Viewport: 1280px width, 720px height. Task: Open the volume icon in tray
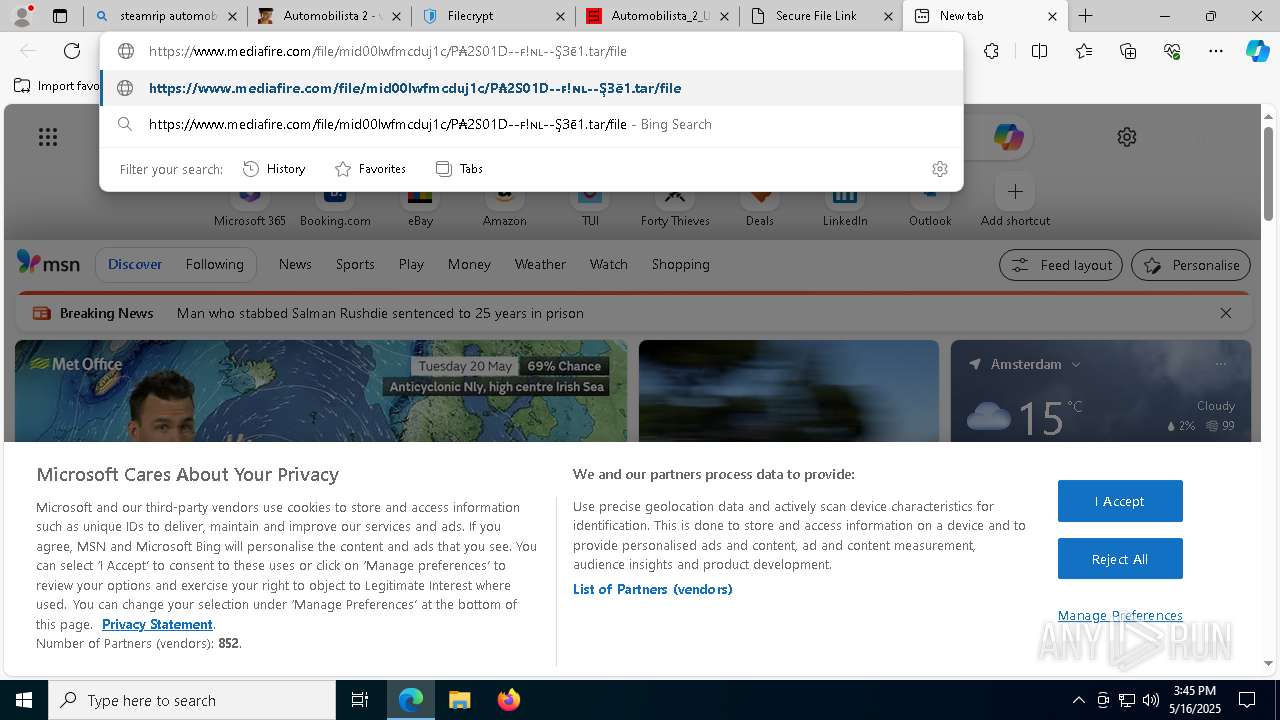[x=1150, y=700]
